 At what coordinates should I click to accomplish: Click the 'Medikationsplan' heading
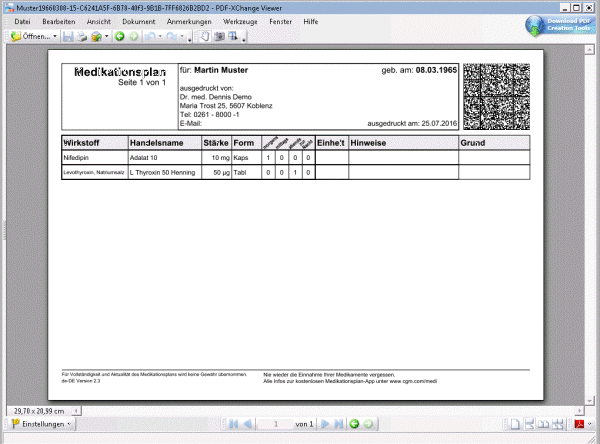[120, 72]
